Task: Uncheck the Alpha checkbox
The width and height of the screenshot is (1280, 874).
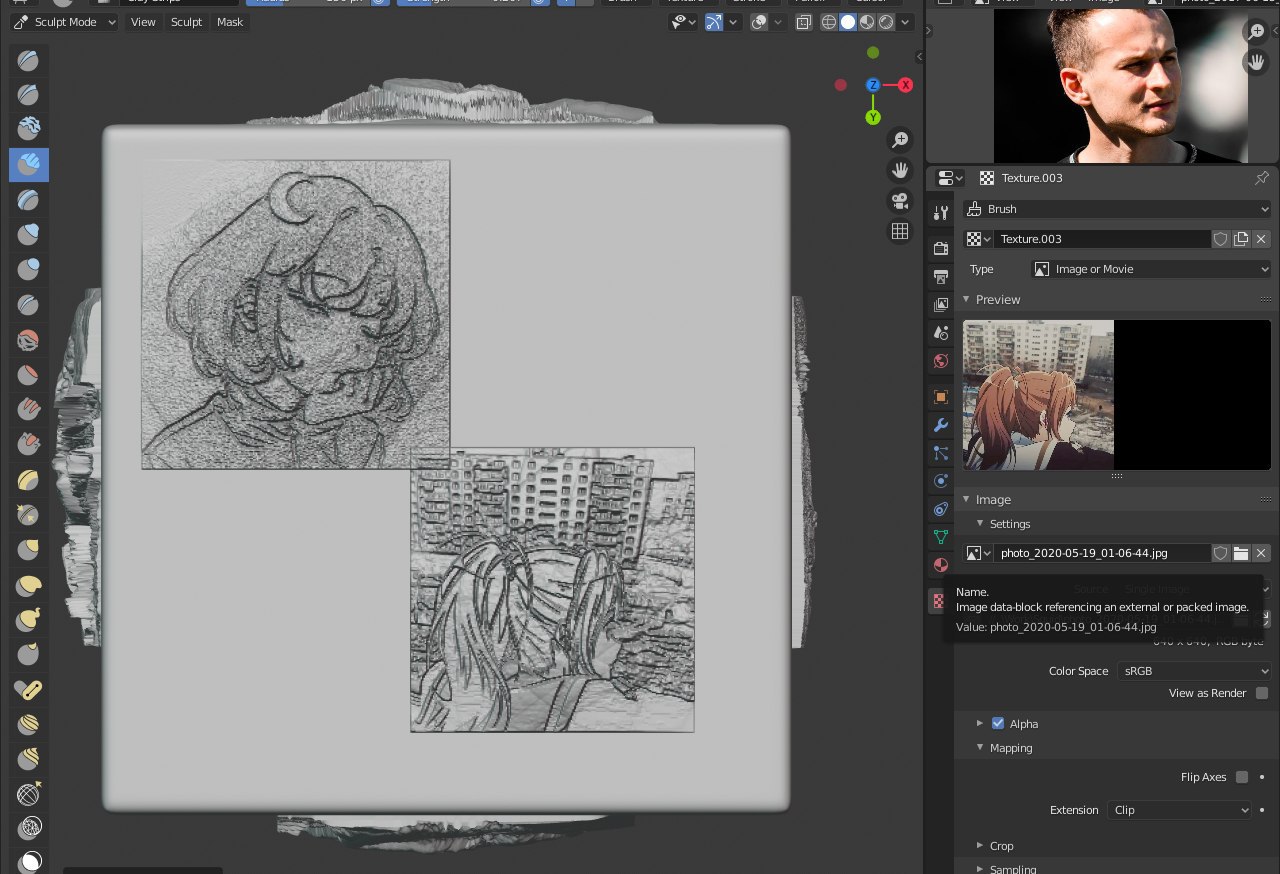Action: [998, 723]
